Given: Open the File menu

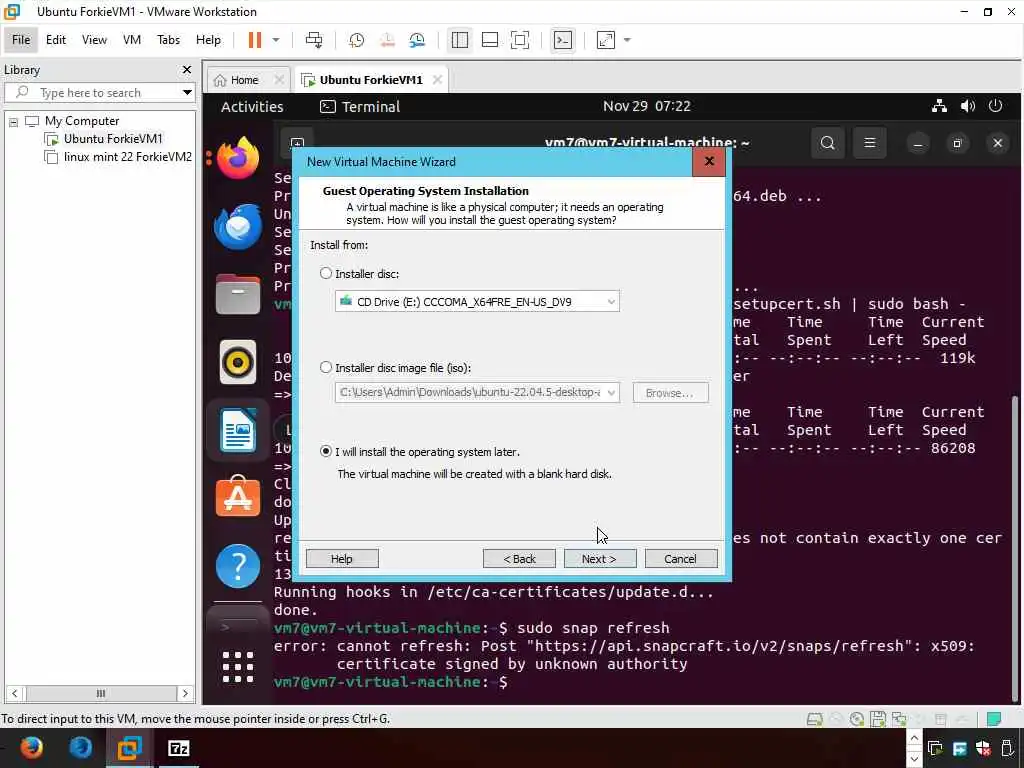Looking at the screenshot, I should tap(21, 40).
